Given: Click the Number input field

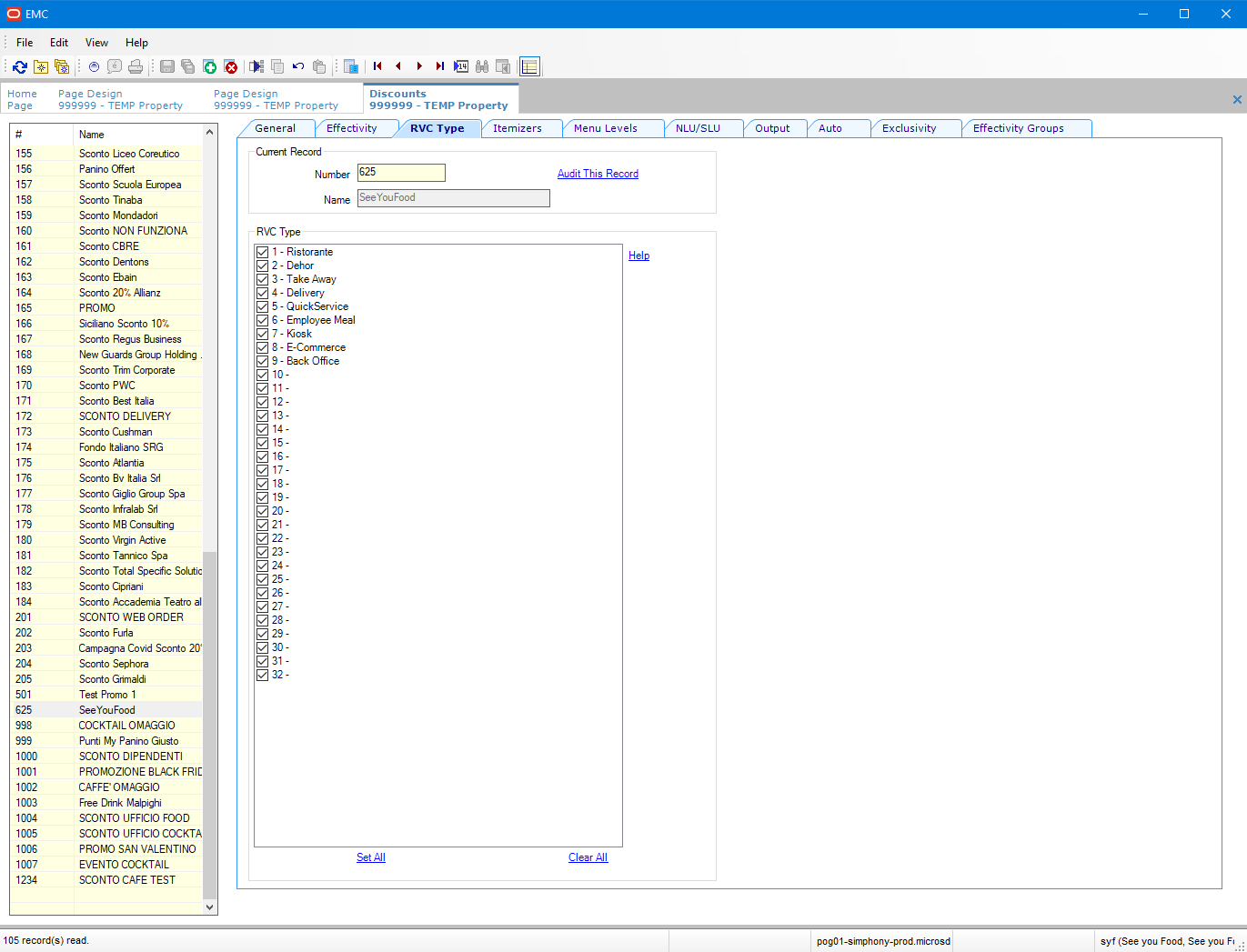Looking at the screenshot, I should pos(401,173).
